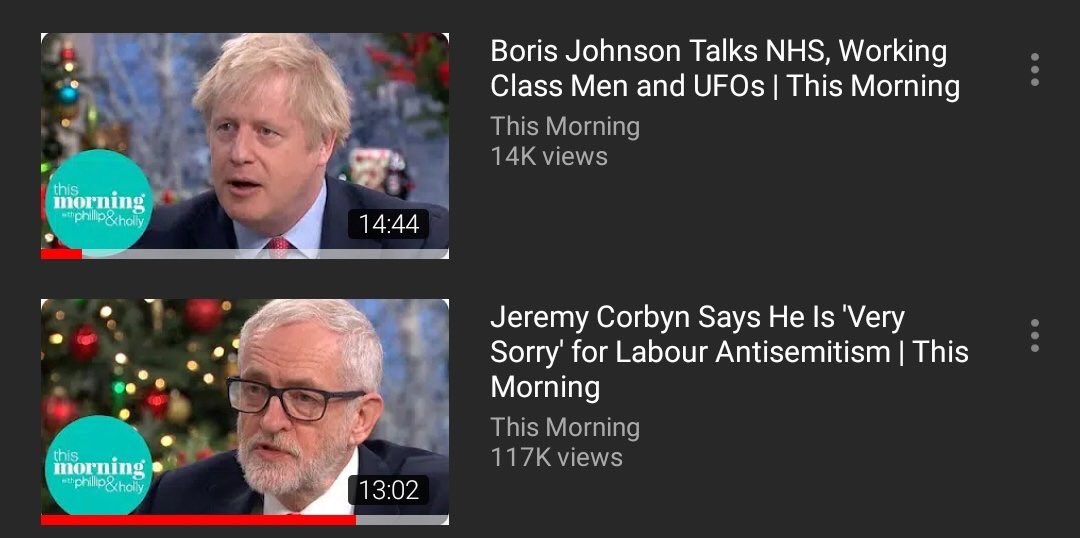Click 'Class Men and UFOs | This Morning' title line
The width and height of the screenshot is (1080, 538).
click(x=725, y=86)
